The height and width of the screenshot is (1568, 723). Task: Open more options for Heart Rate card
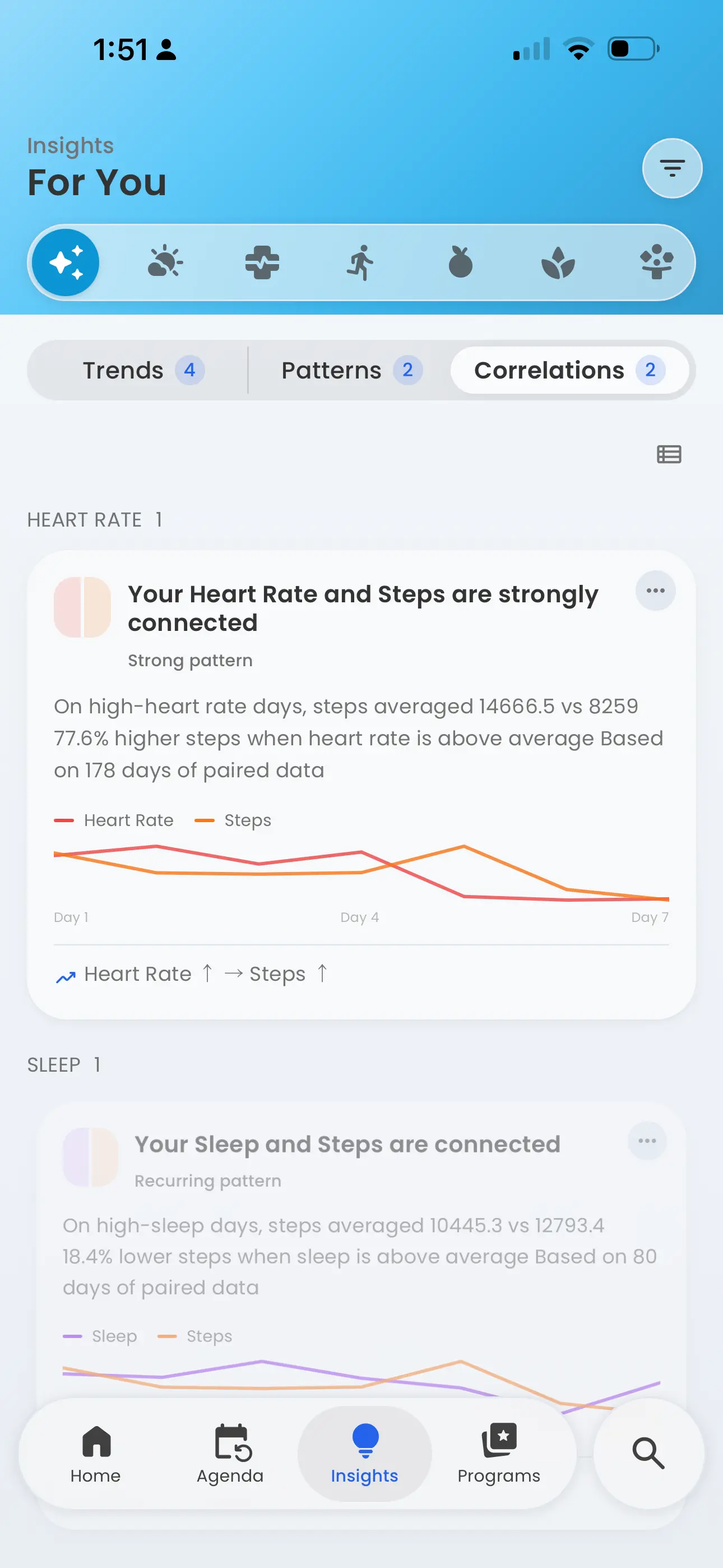coord(655,591)
